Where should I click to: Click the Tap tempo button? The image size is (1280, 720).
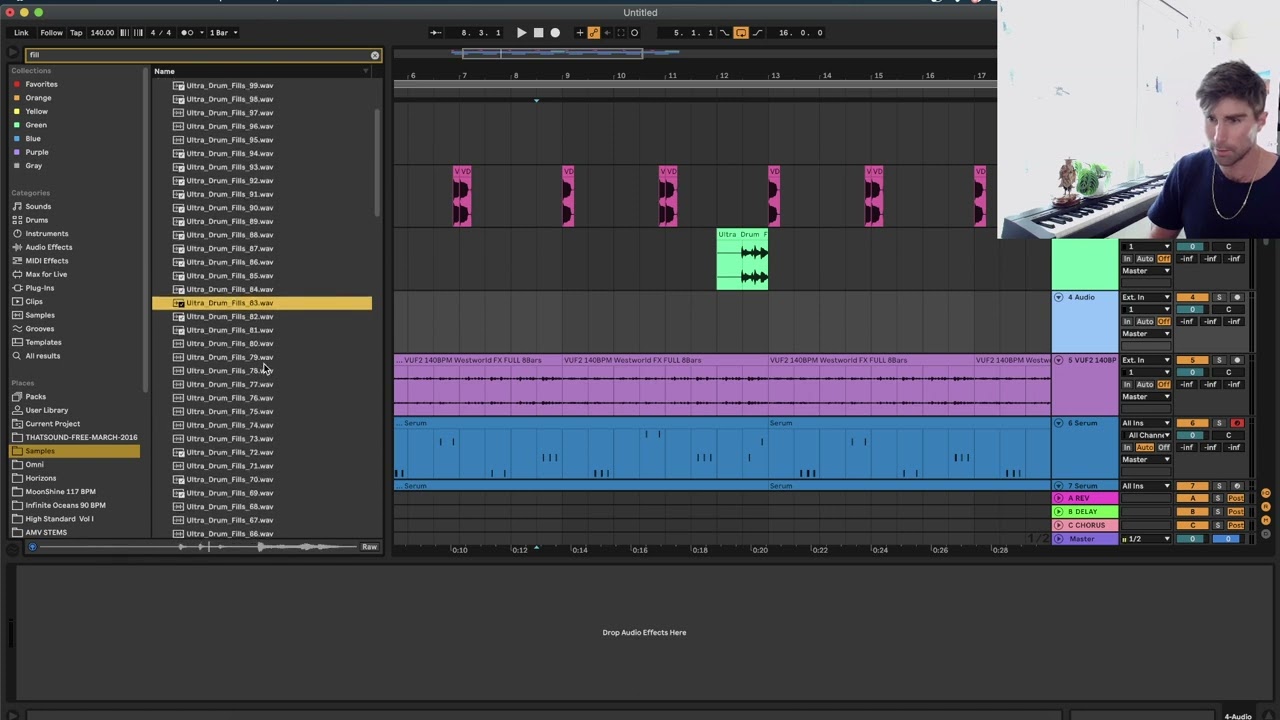pos(76,33)
